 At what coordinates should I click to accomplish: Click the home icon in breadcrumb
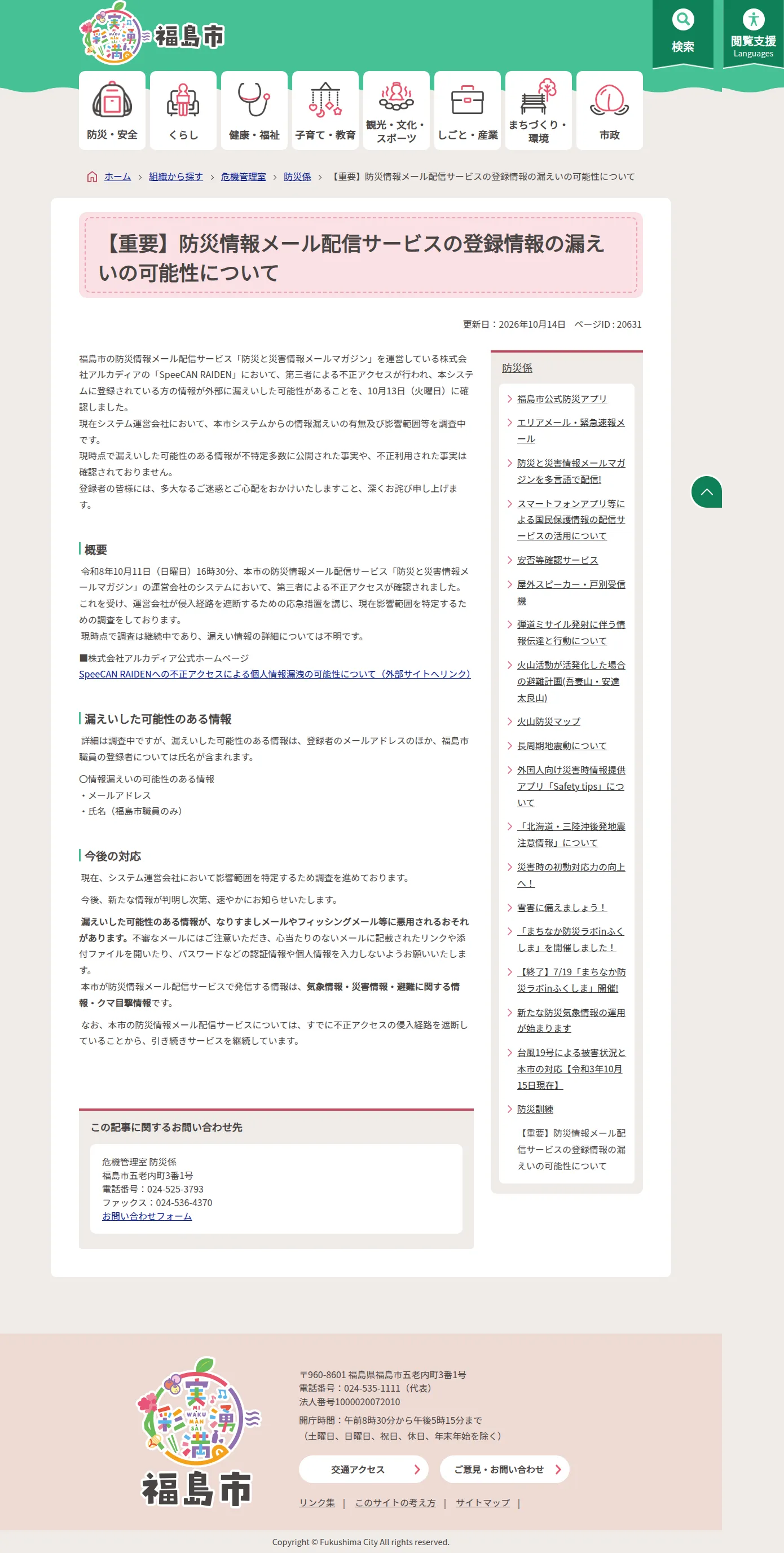click(92, 177)
